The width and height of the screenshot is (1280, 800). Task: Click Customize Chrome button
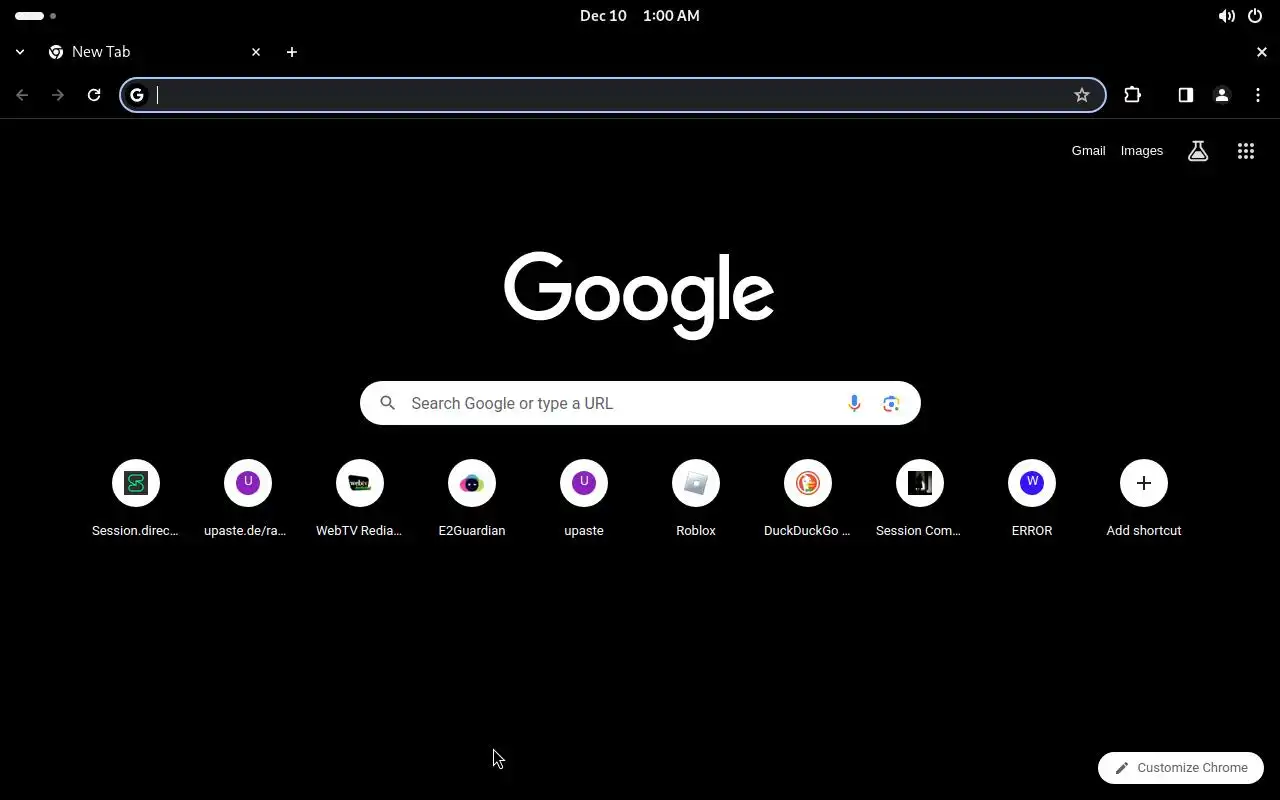(x=1181, y=767)
